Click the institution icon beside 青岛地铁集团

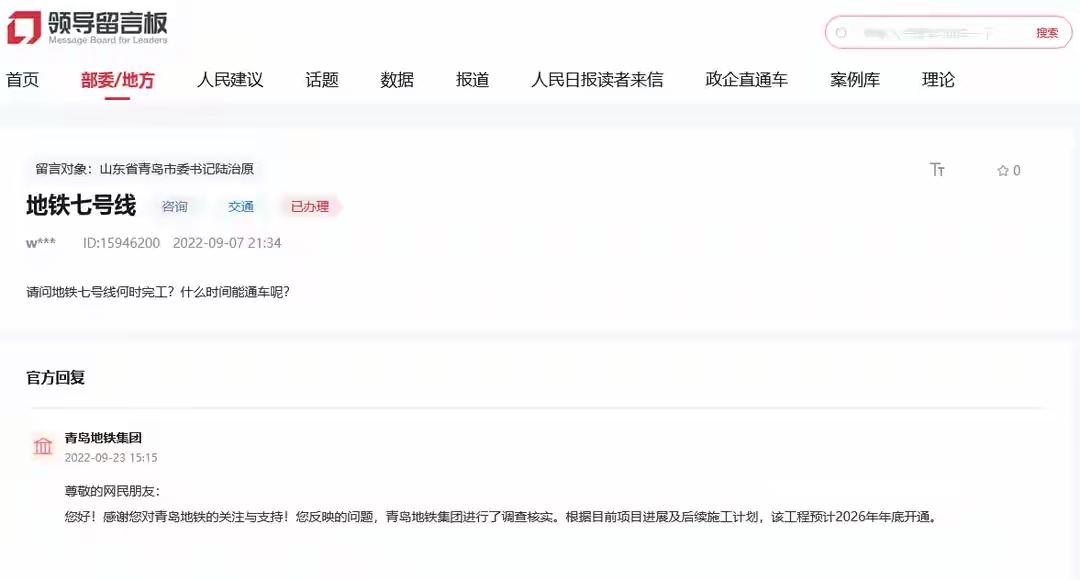click(x=43, y=446)
